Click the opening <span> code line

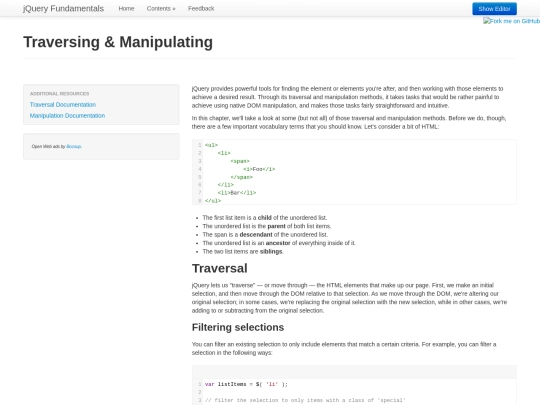tap(240, 161)
